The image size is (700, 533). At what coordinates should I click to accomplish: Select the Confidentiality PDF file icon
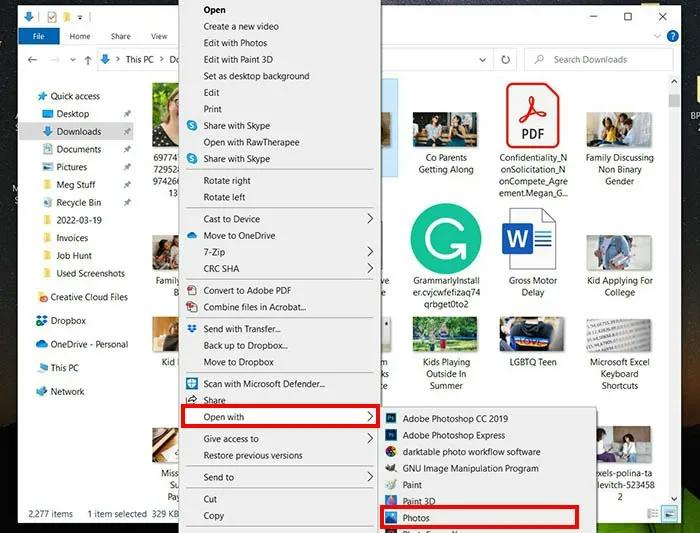532,116
